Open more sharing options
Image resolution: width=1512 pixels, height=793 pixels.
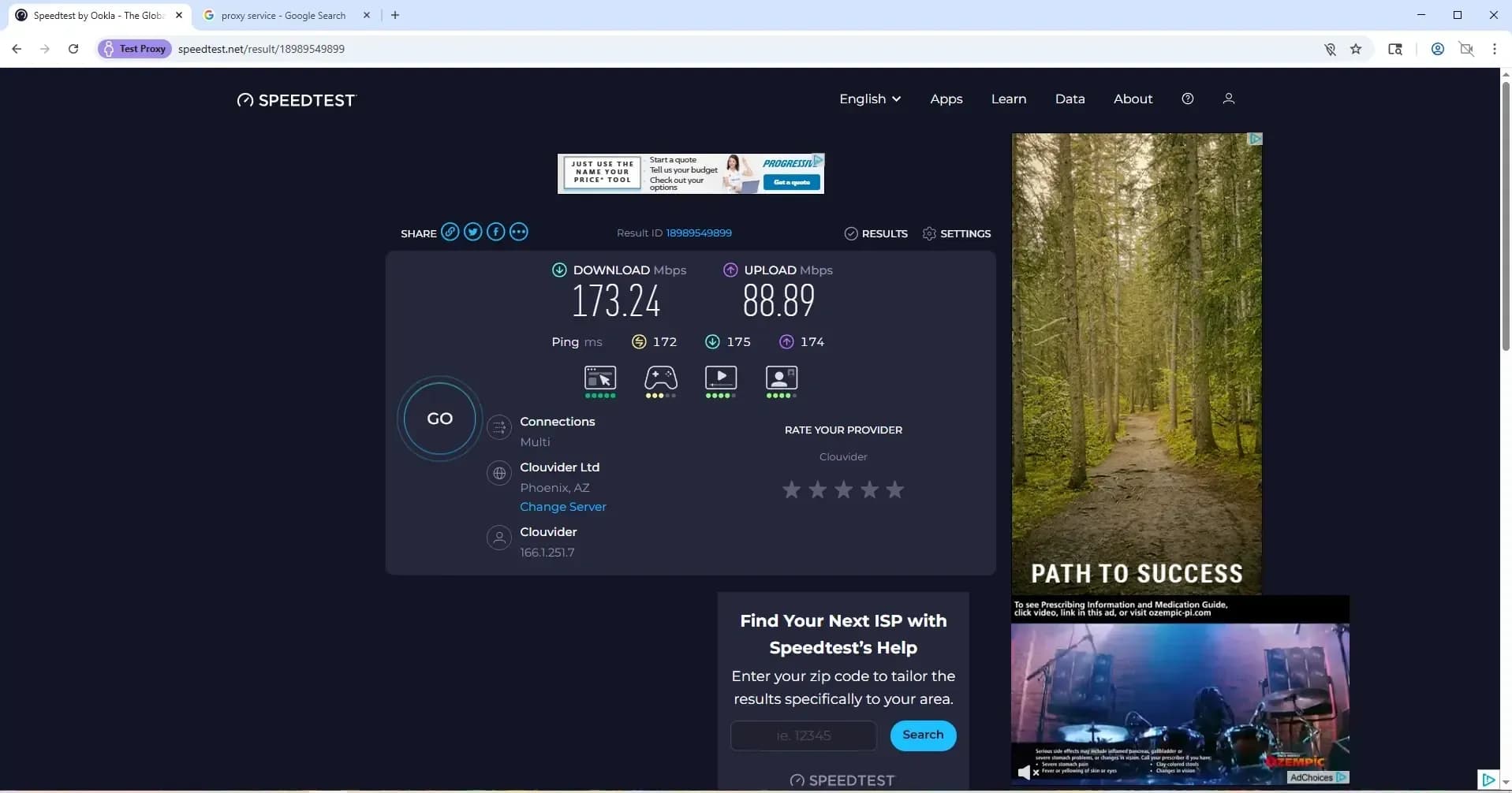point(518,231)
